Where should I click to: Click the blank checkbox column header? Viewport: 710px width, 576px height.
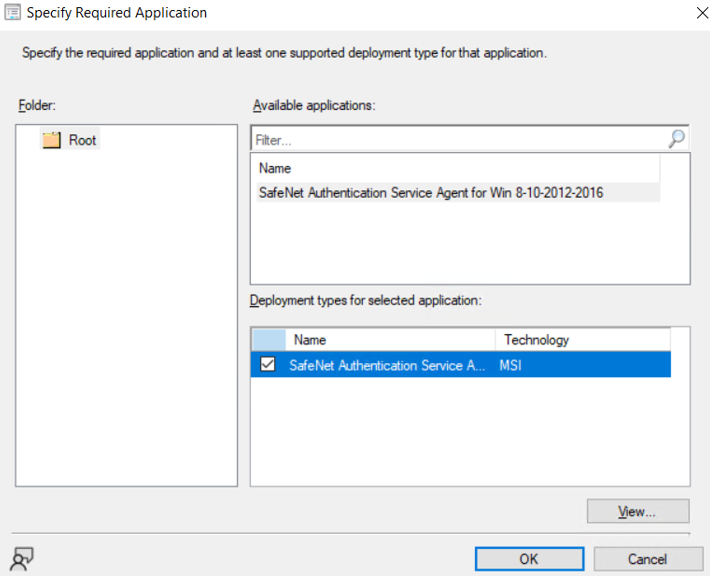pos(269,340)
